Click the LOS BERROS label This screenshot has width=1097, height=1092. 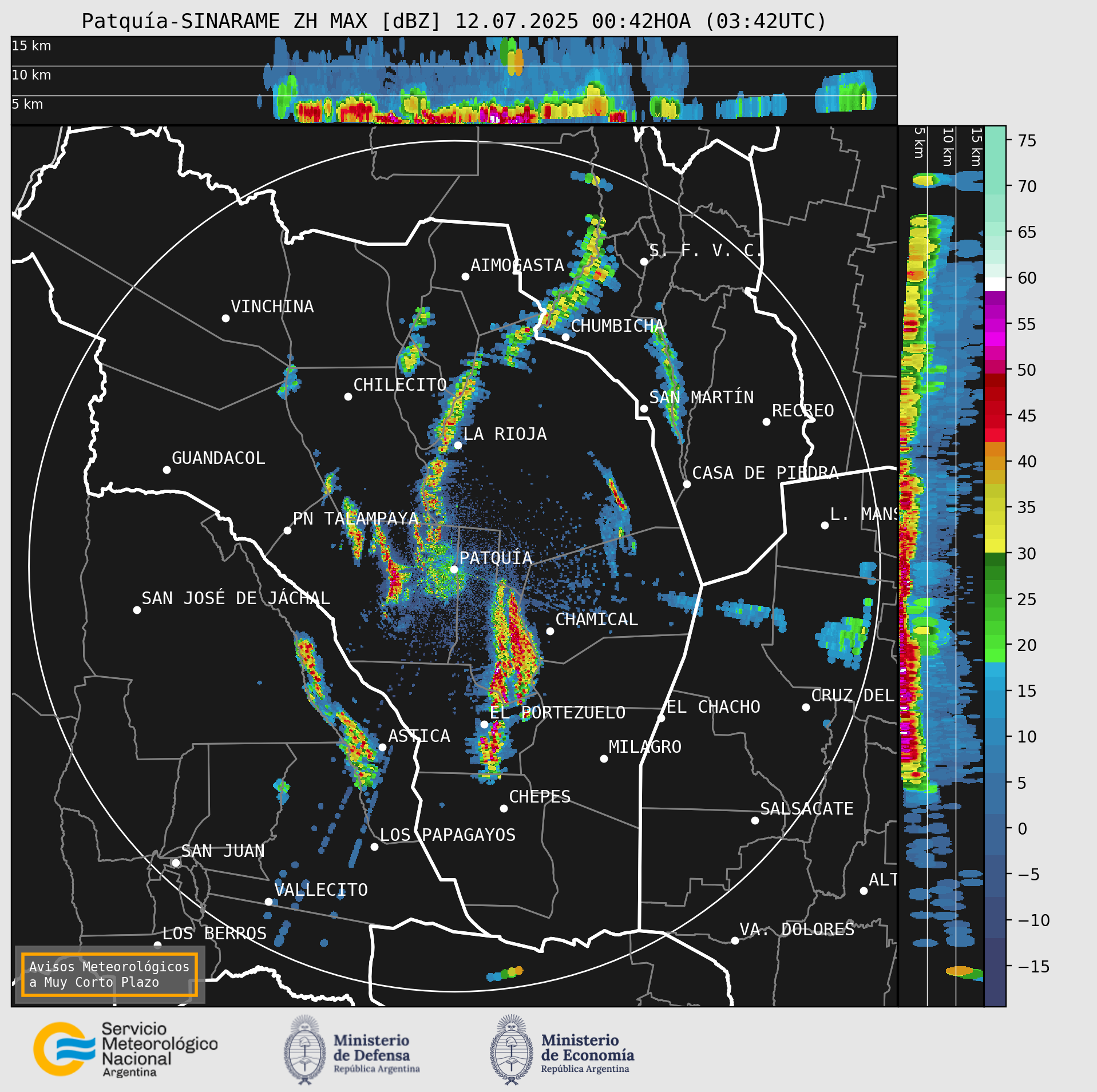point(215,934)
